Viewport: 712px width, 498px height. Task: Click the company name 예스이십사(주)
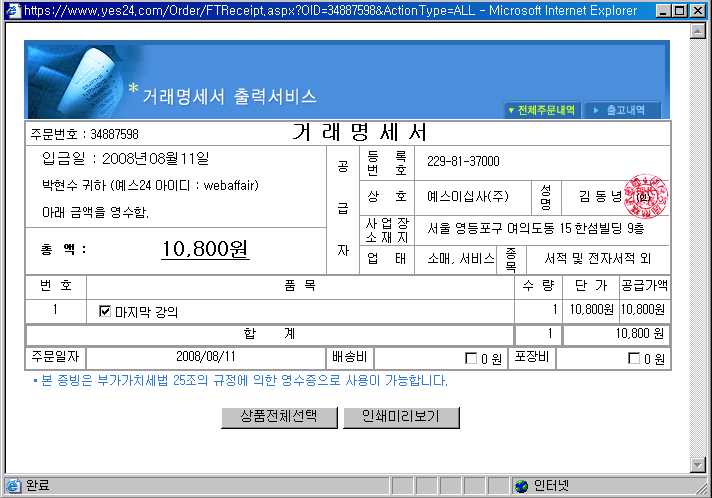click(x=468, y=196)
